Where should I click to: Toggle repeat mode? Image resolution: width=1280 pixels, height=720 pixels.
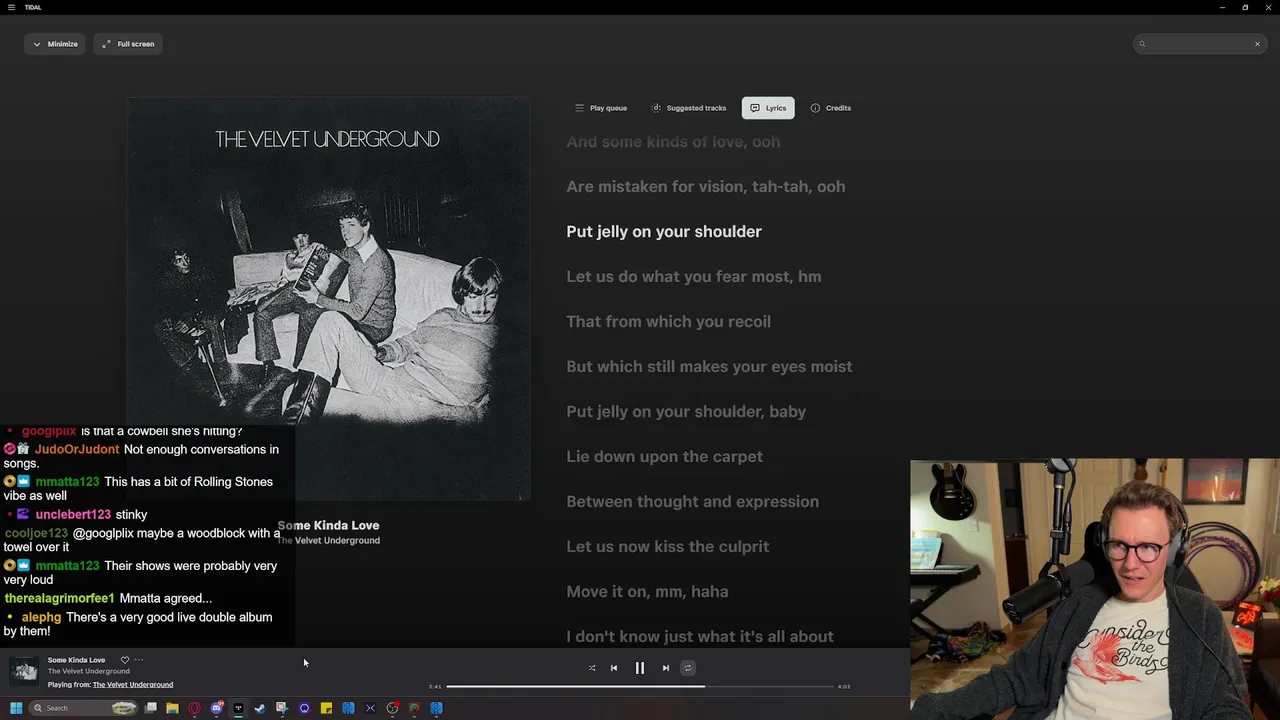tap(688, 668)
